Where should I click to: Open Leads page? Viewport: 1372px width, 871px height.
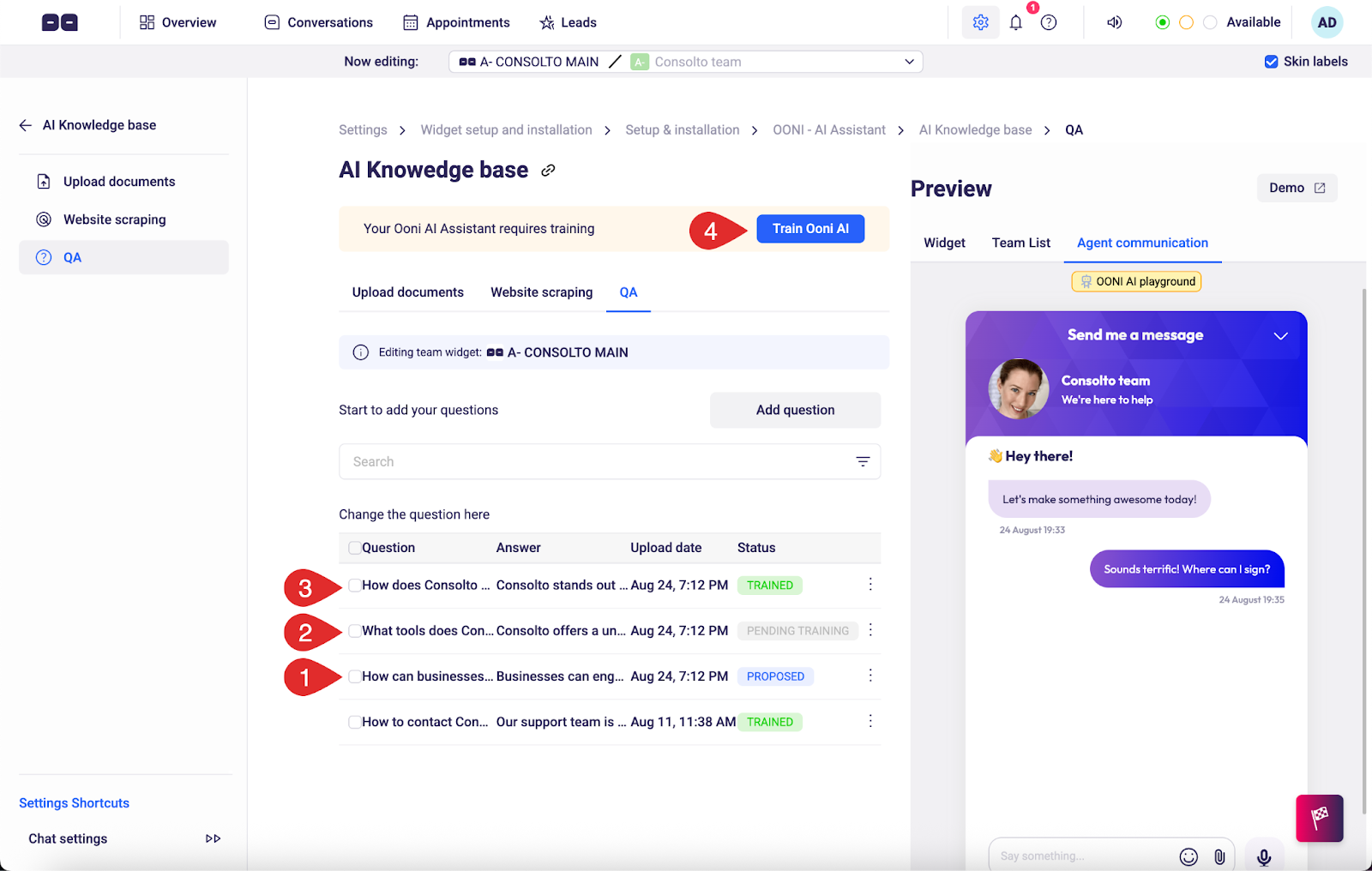point(568,22)
